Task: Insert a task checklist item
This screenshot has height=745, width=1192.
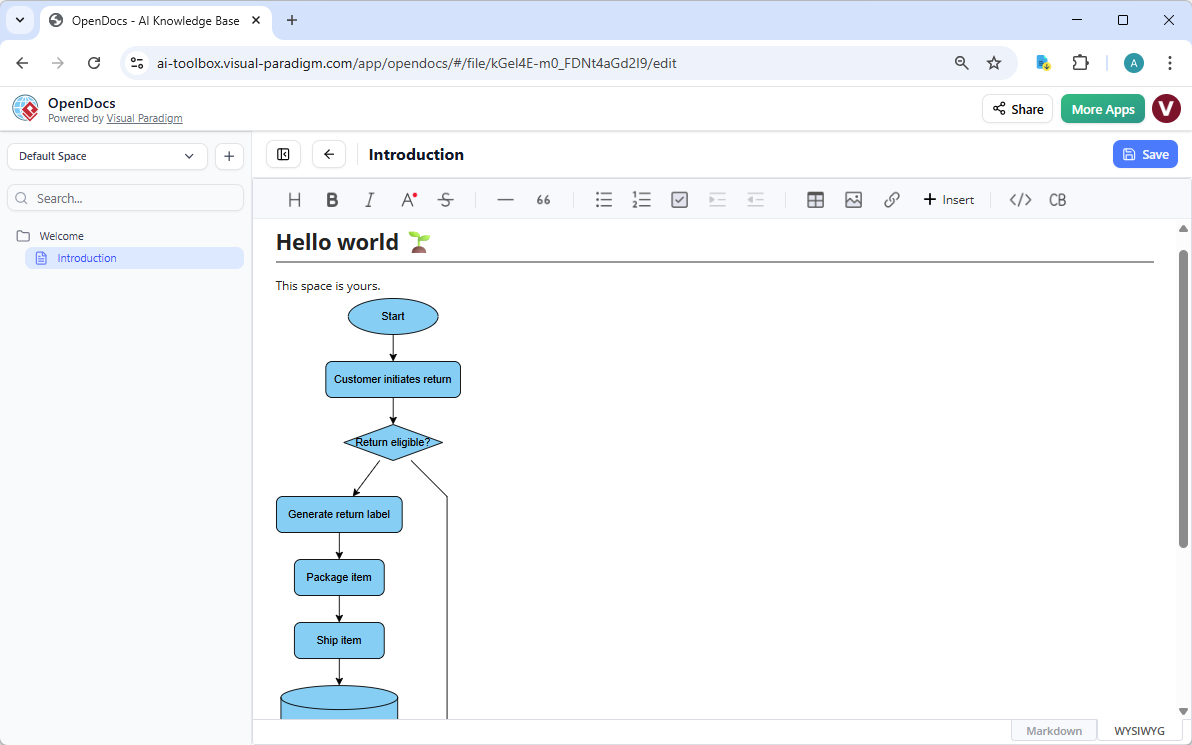Action: (x=679, y=199)
